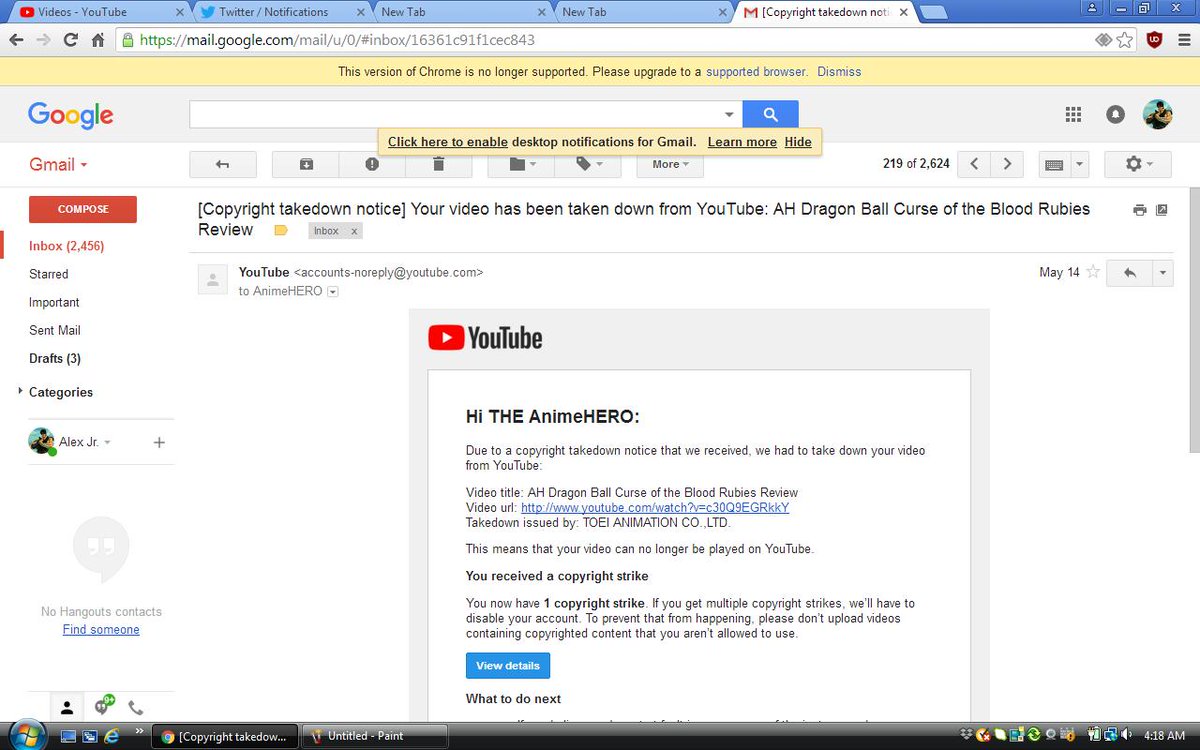Print all with printer icon

pyautogui.click(x=1140, y=210)
